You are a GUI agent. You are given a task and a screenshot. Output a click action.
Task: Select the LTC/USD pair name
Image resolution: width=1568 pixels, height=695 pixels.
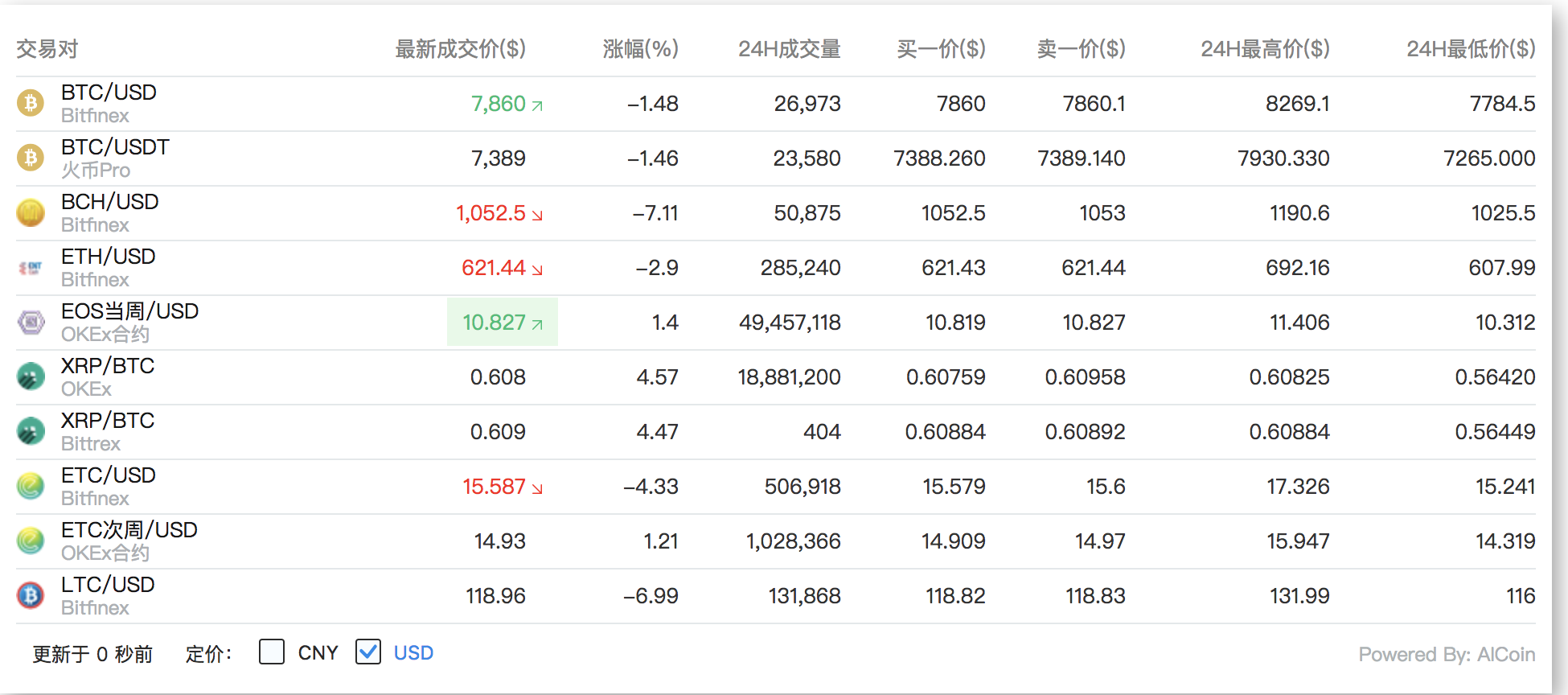(109, 585)
